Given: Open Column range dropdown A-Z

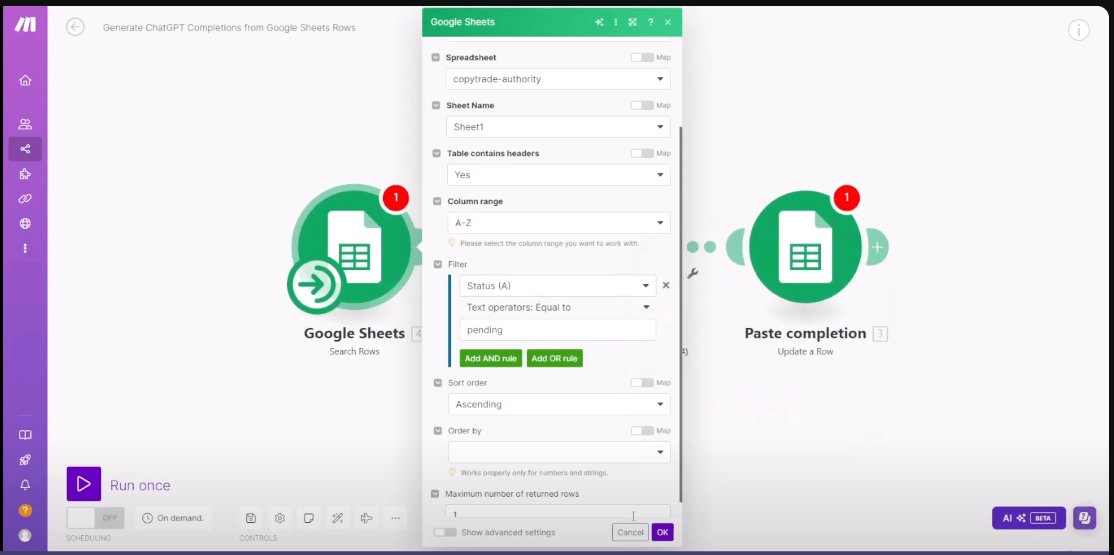Looking at the screenshot, I should click(x=559, y=222).
